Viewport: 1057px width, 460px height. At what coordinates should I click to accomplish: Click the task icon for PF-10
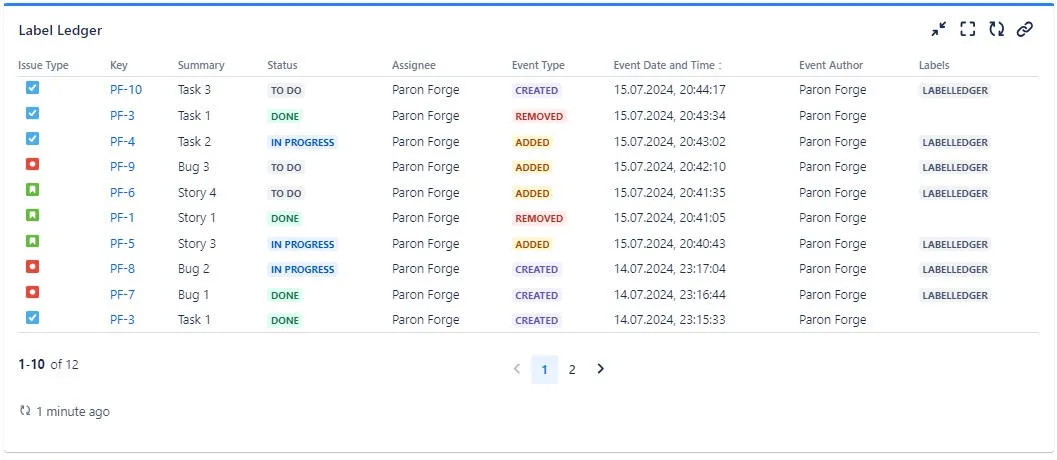tap(32, 88)
